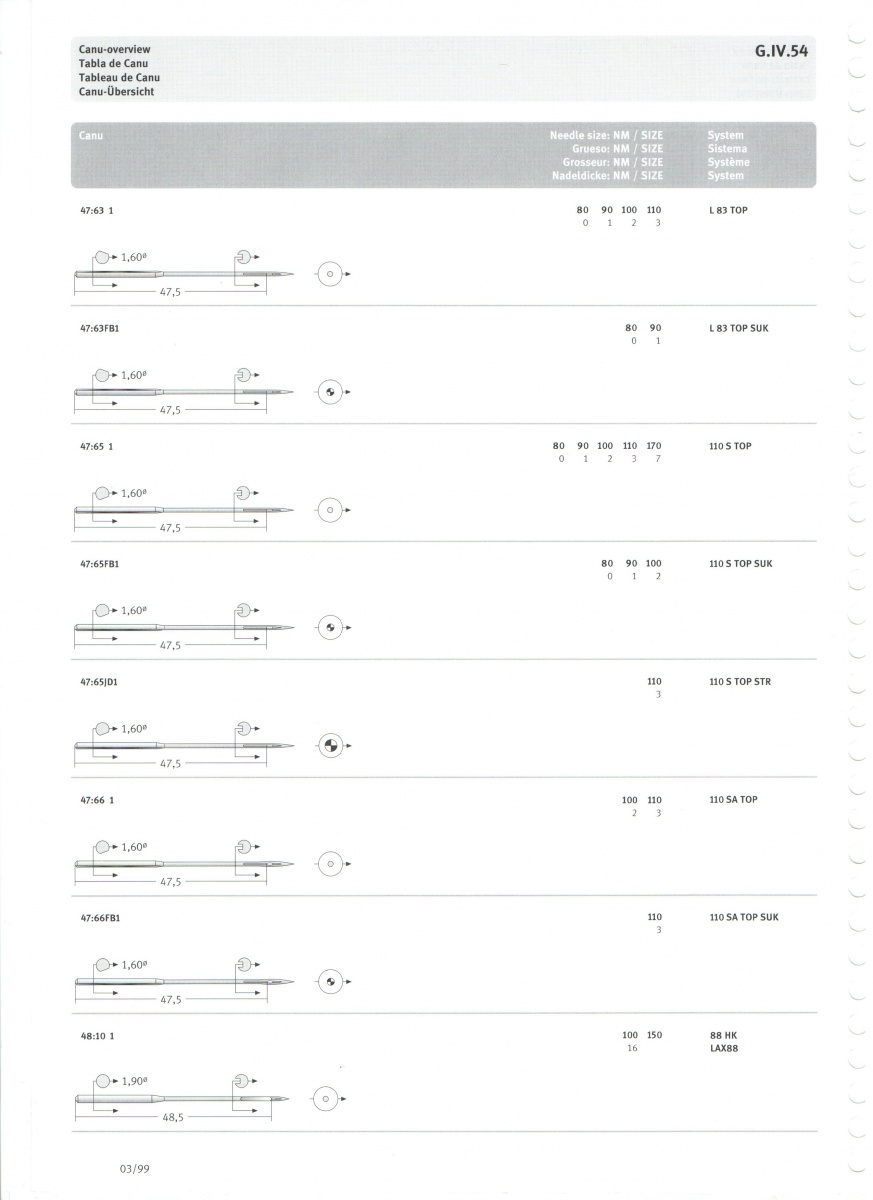
Task: Click the ball point symbol for 47:63FB1
Action: click(330, 392)
